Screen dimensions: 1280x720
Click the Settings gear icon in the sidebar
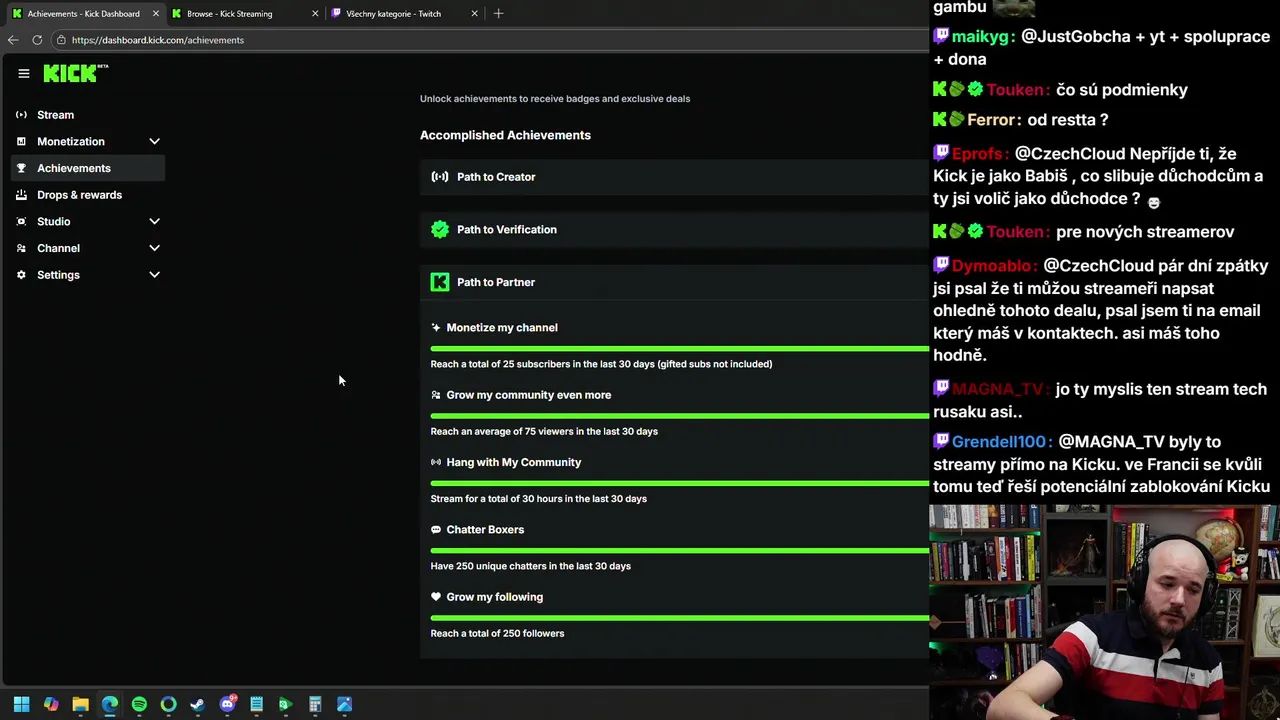pyautogui.click(x=21, y=275)
